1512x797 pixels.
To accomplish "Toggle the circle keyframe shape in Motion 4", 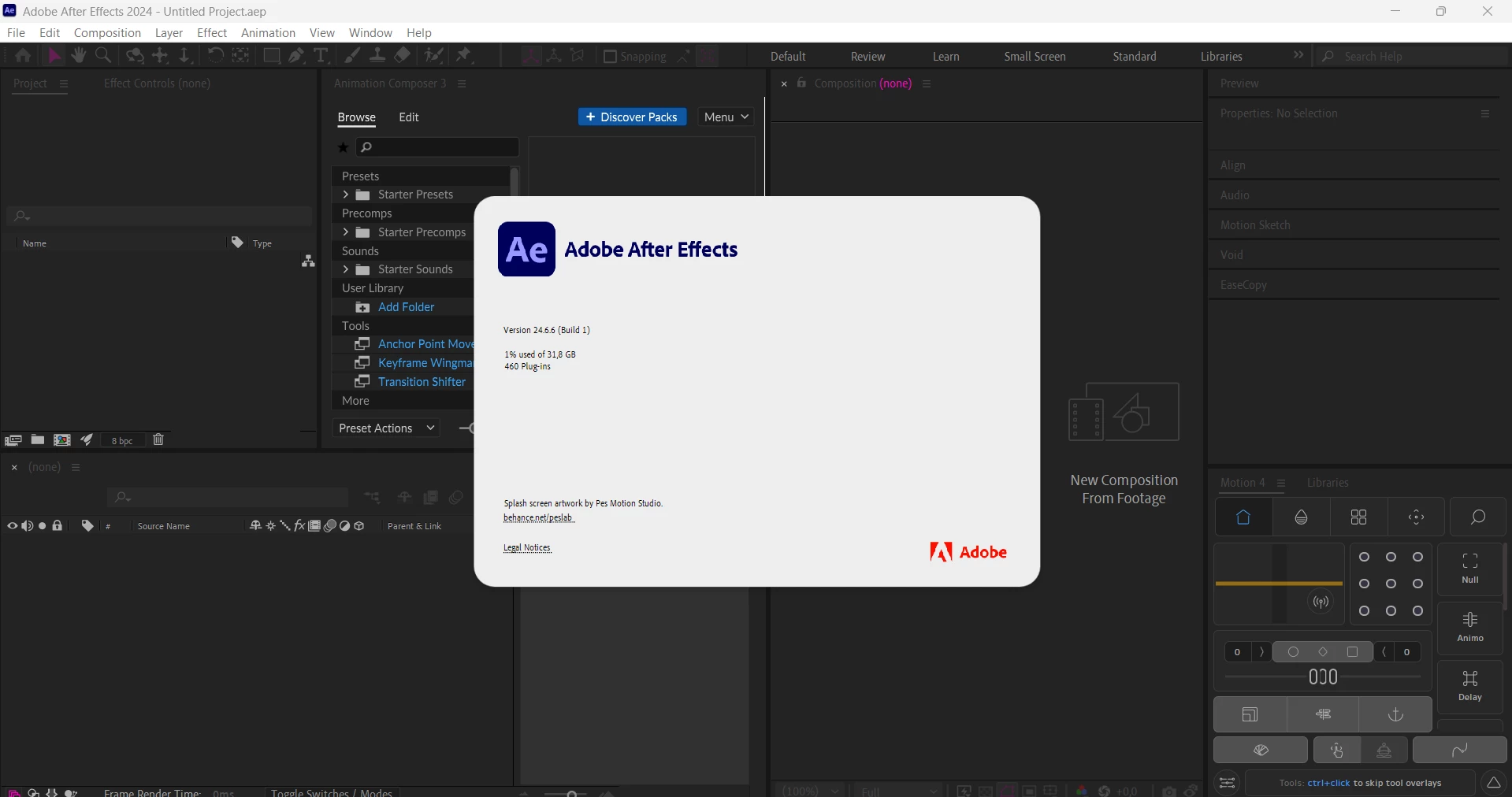I will tap(1293, 651).
